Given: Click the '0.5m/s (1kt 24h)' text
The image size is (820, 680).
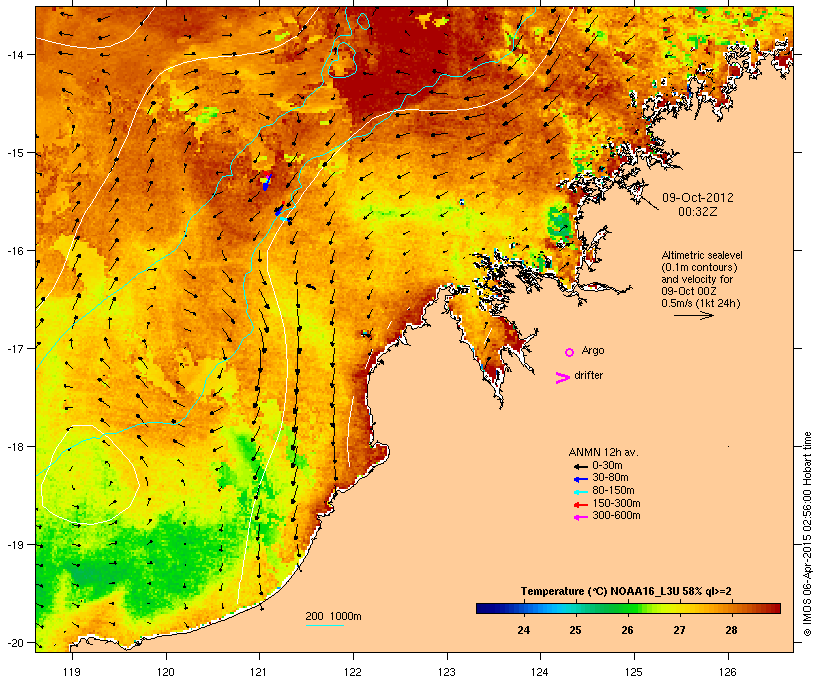Looking at the screenshot, I should pos(701,303).
